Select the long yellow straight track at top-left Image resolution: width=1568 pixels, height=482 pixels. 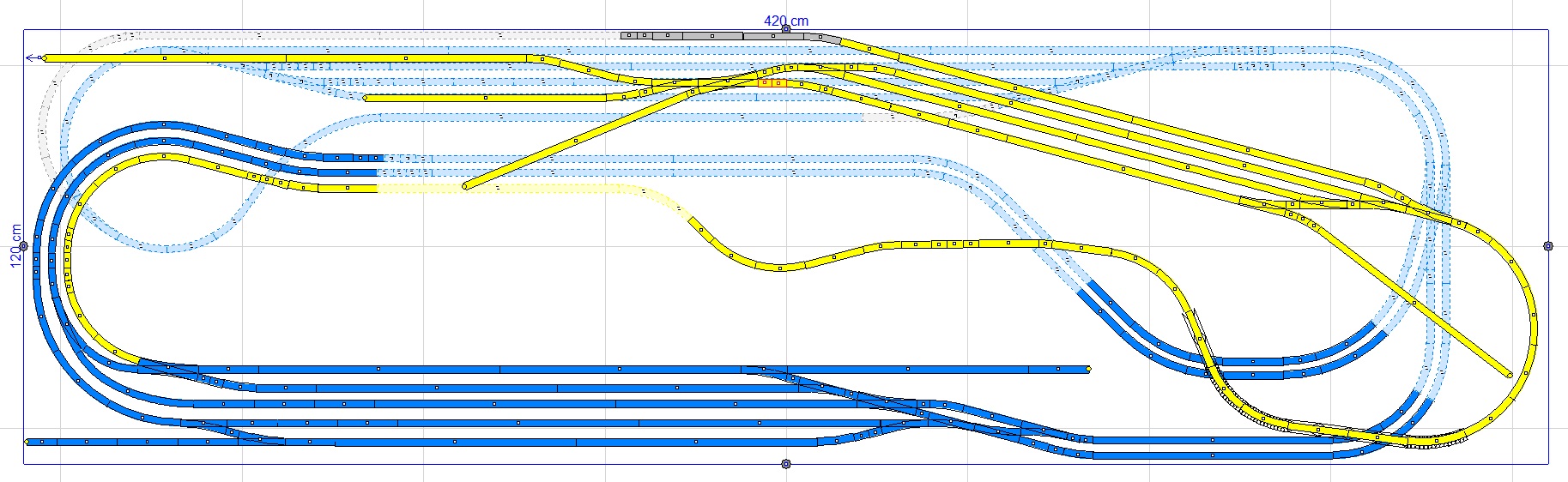[283, 58]
